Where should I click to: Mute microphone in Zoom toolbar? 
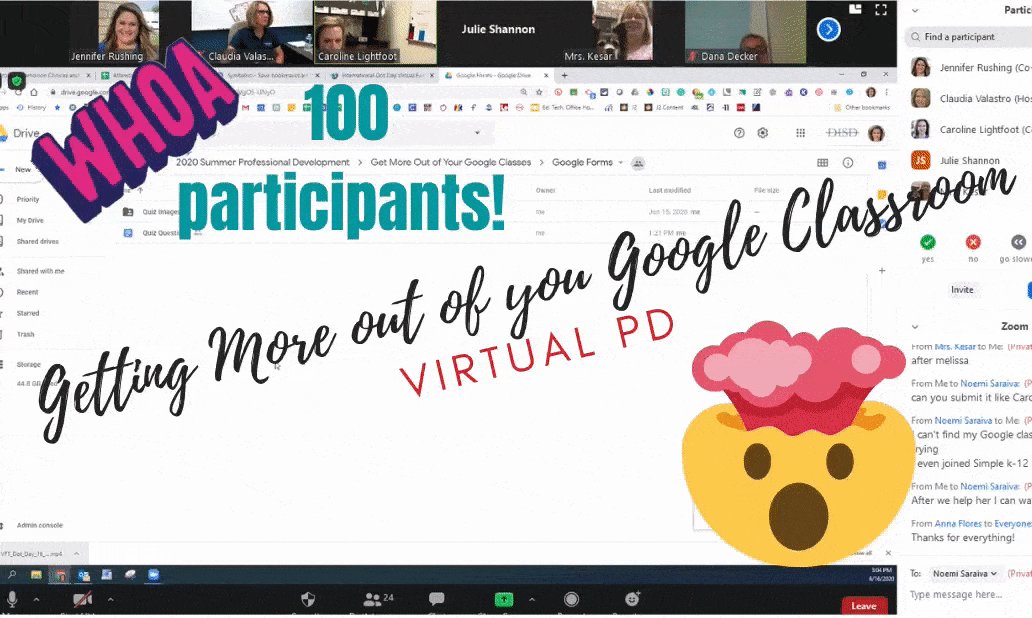[x=12, y=598]
